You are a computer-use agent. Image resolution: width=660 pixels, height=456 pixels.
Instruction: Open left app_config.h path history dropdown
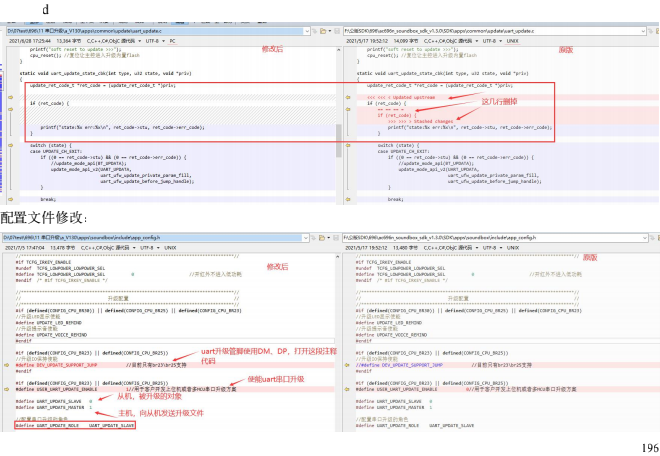306,238
